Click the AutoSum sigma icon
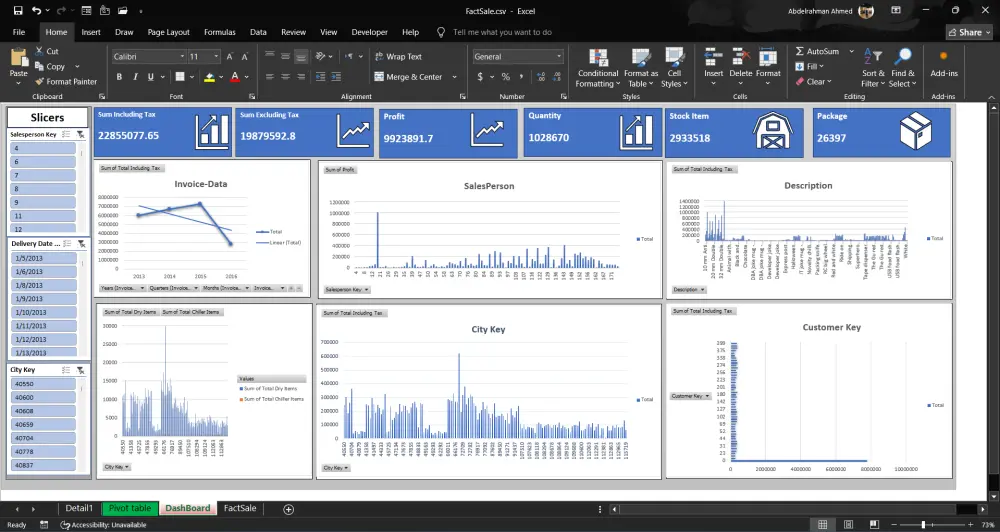The width and height of the screenshot is (1000, 532). [799, 51]
